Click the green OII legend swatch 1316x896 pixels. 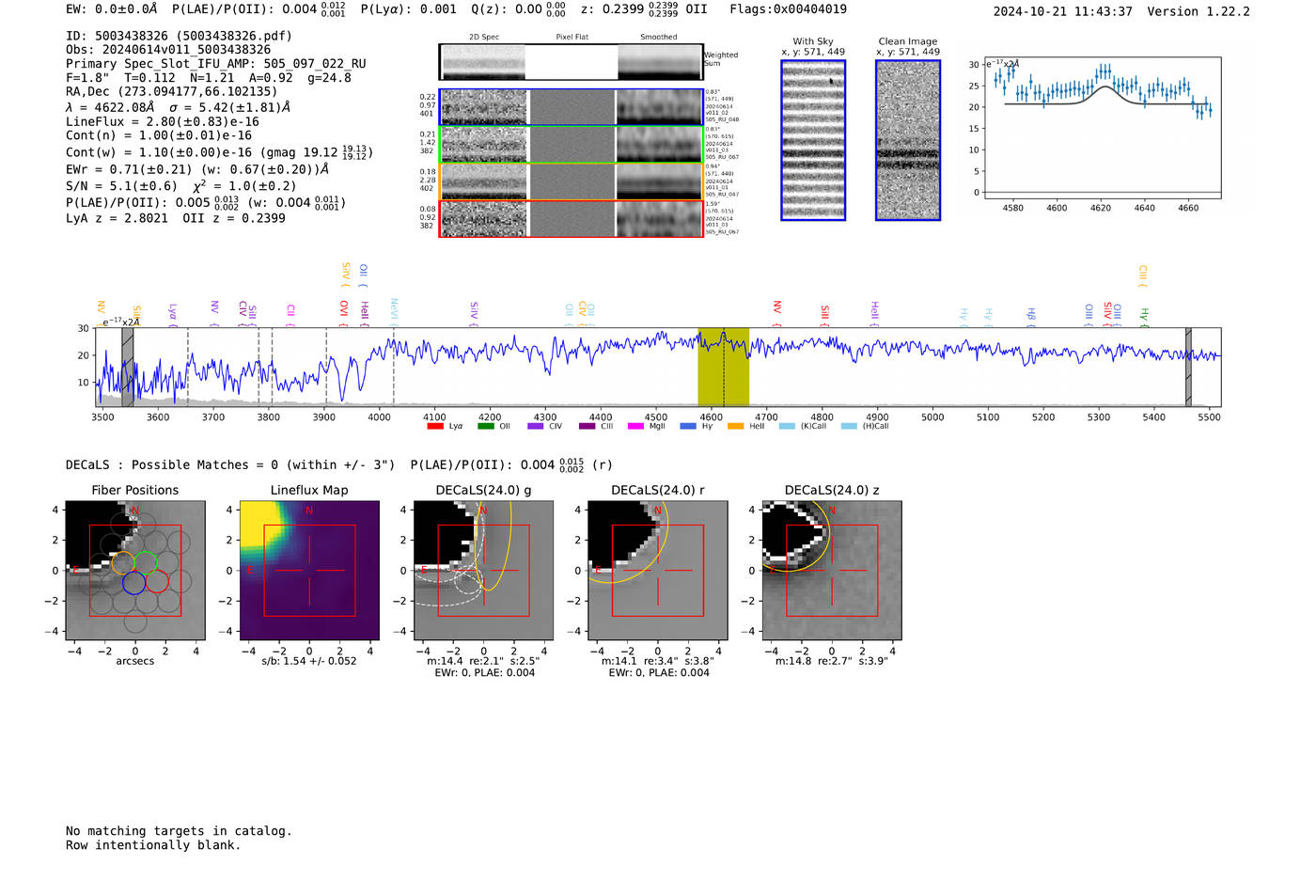[485, 426]
